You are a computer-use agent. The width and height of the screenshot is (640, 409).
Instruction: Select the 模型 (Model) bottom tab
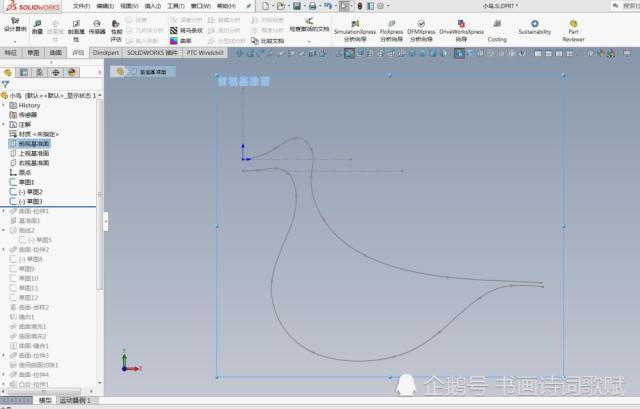45,400
